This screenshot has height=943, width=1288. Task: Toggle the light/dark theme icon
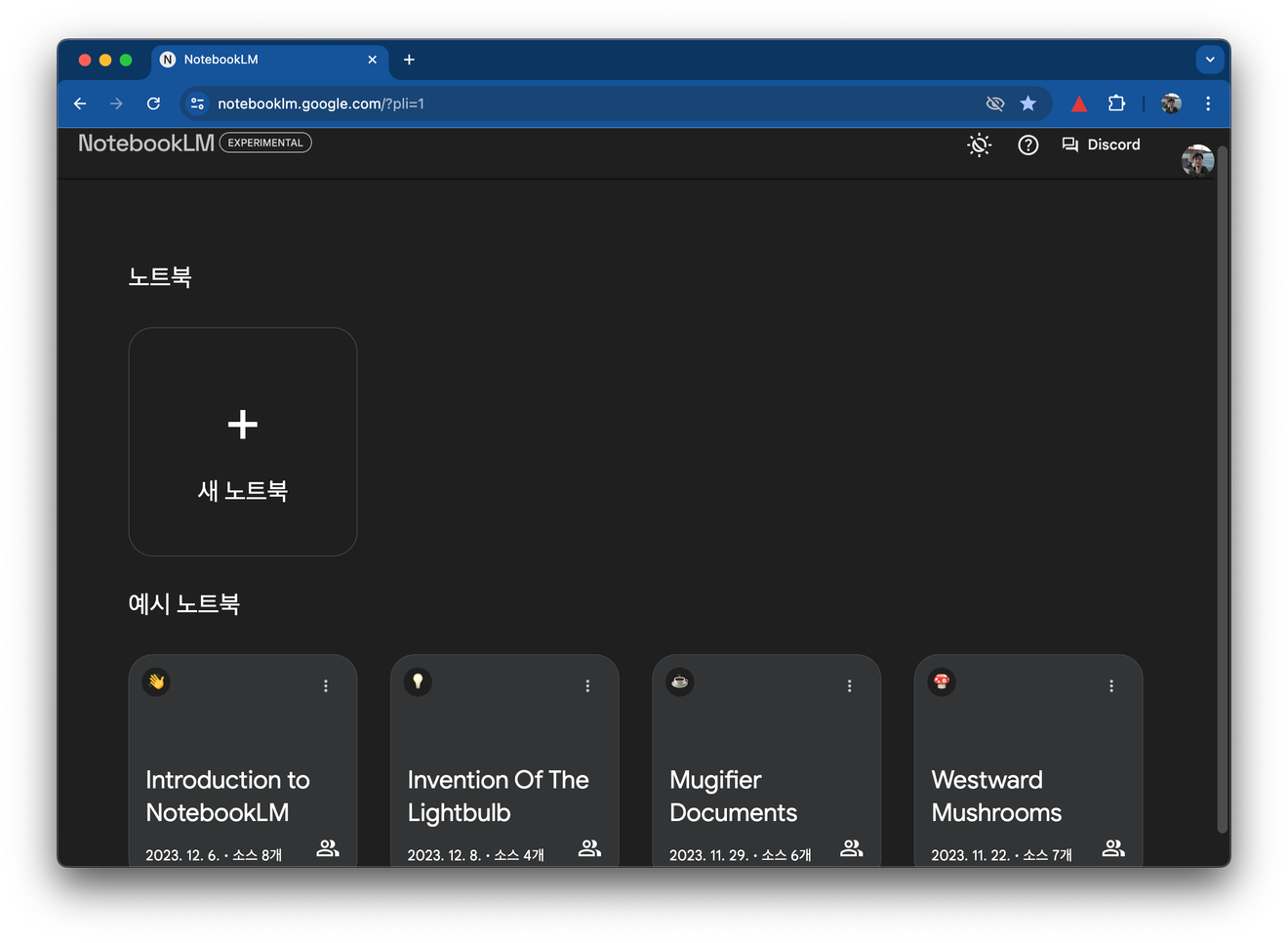click(979, 145)
